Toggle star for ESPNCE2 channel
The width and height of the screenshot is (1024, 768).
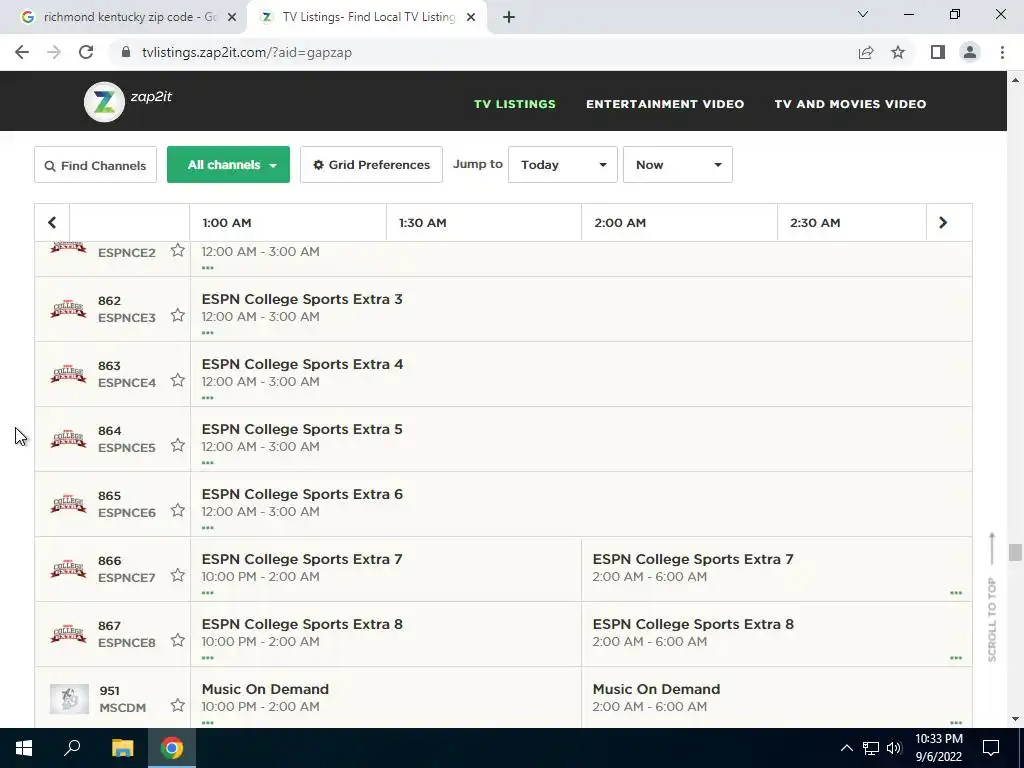point(178,250)
